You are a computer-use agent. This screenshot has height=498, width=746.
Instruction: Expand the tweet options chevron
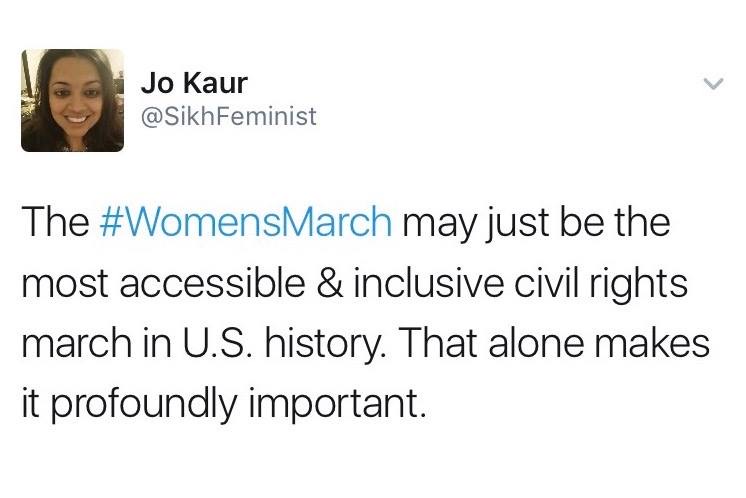pos(712,85)
